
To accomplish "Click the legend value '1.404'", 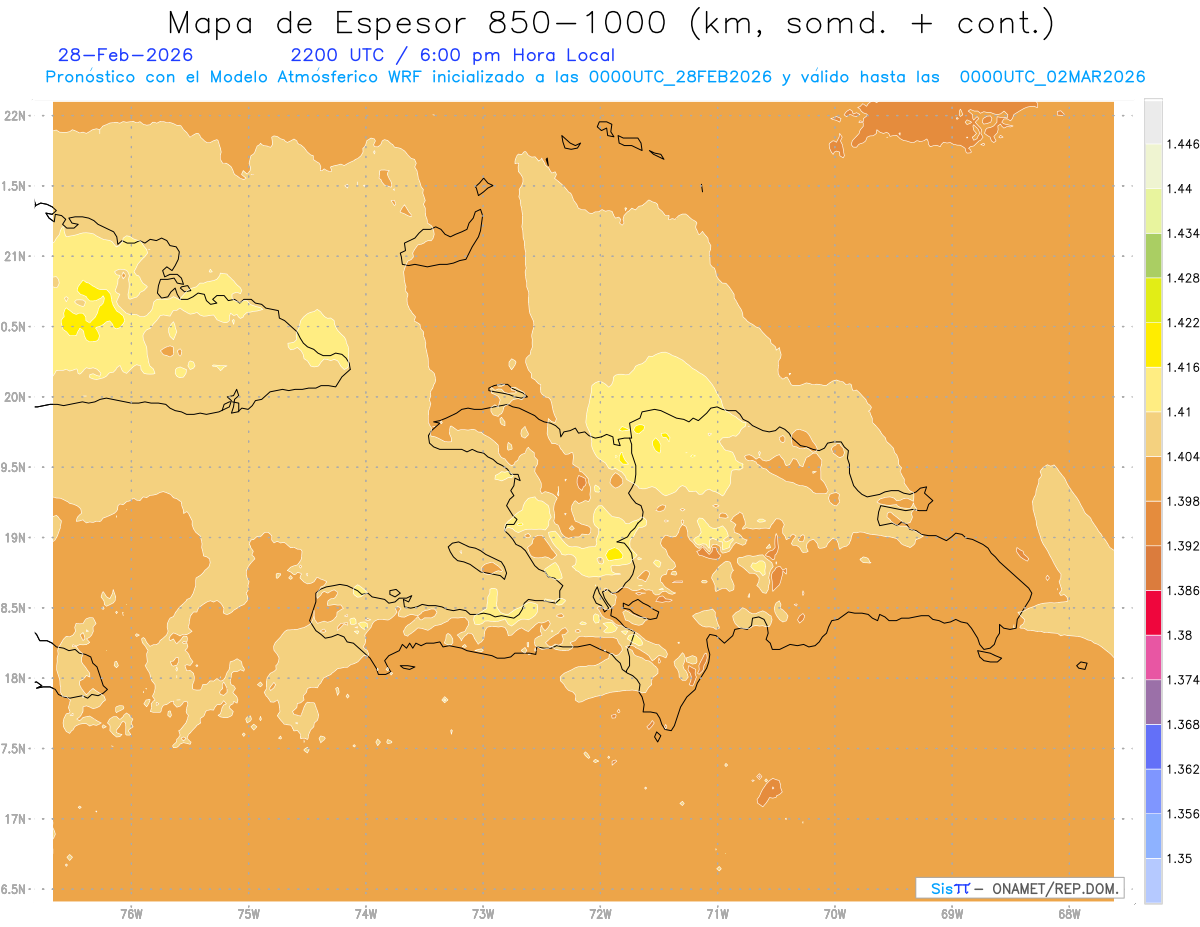I will [1183, 456].
